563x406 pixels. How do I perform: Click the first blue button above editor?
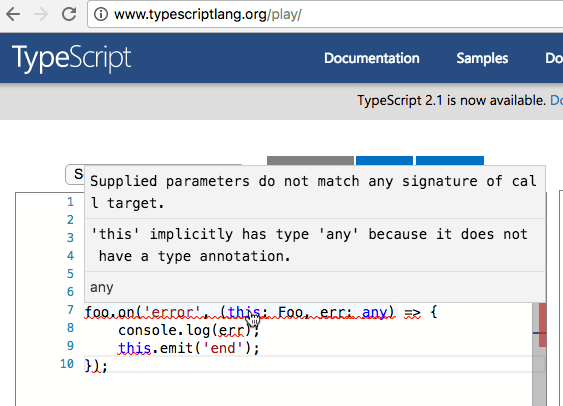384,160
